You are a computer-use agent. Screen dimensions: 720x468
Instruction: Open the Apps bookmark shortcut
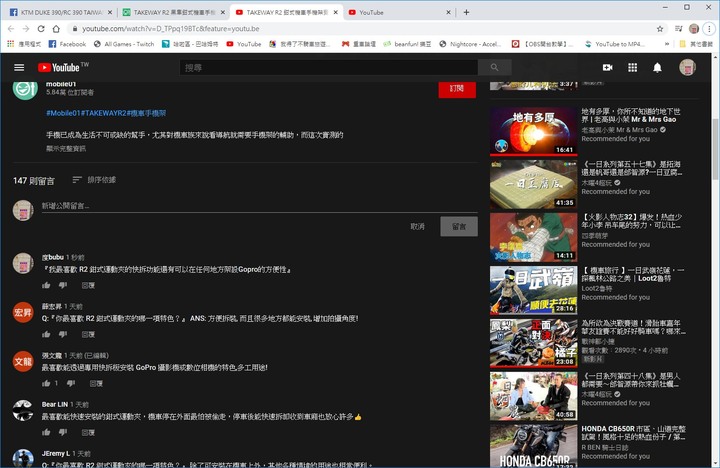24,44
